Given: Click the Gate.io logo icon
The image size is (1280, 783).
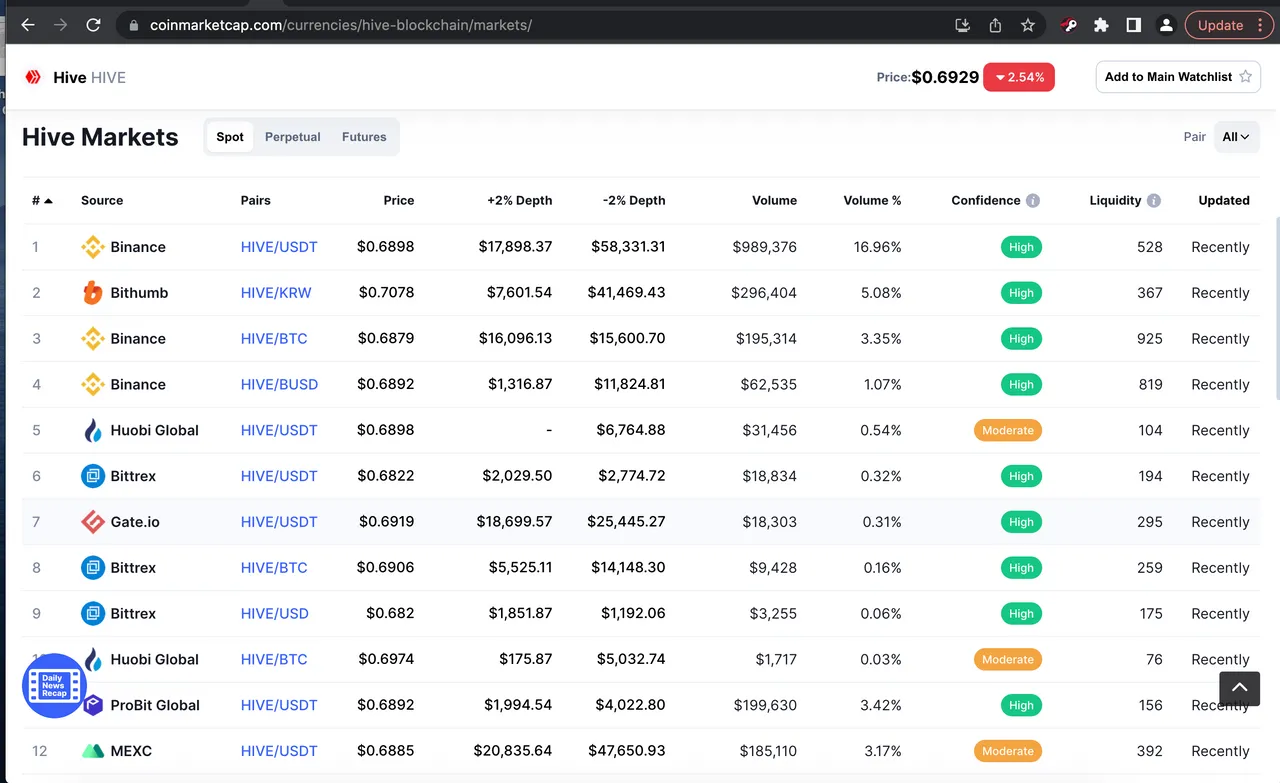Looking at the screenshot, I should coord(92,522).
